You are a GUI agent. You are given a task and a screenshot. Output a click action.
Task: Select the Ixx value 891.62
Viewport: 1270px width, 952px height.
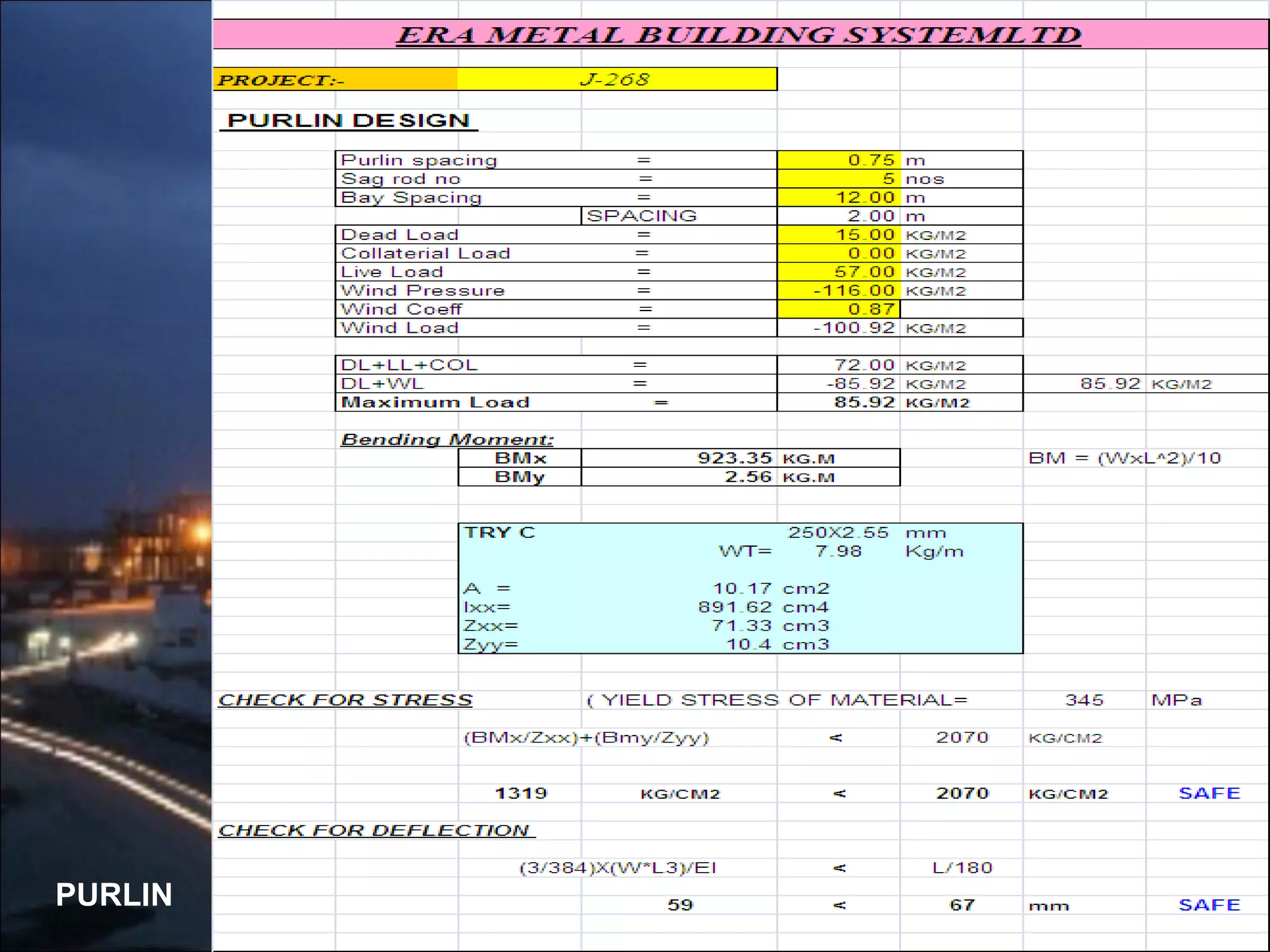pos(735,607)
